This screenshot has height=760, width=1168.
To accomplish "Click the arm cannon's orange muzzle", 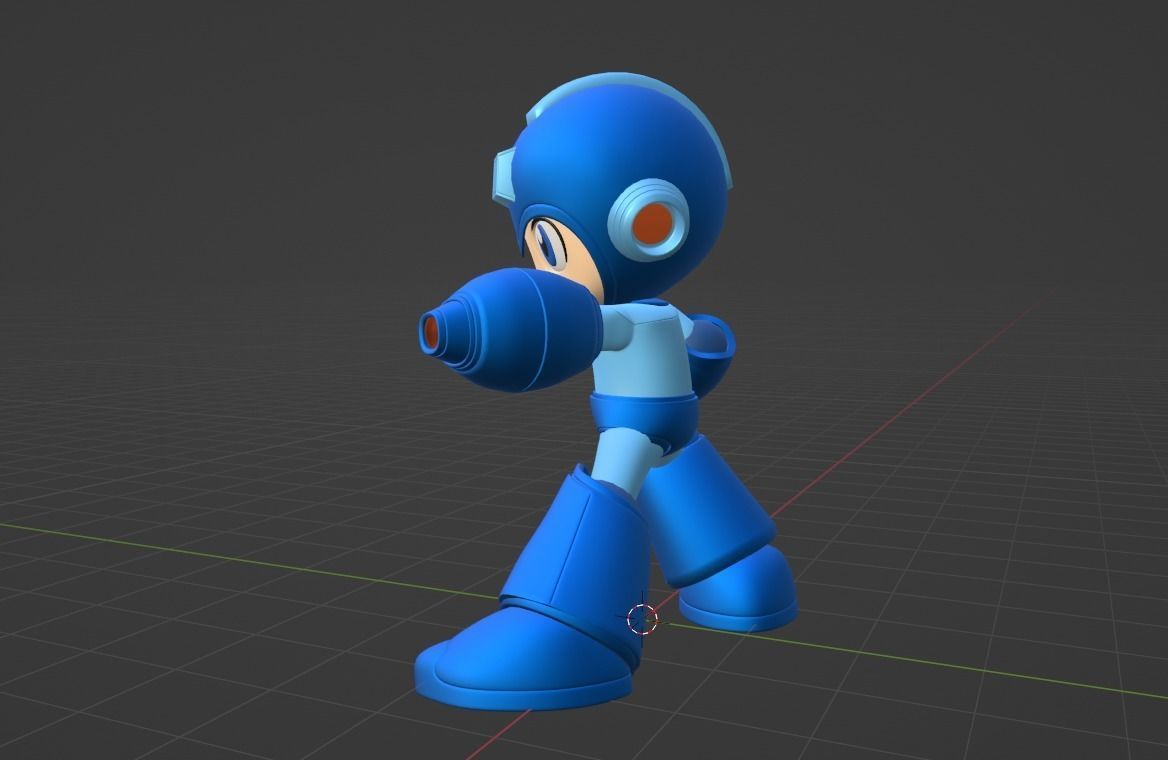I will (430, 333).
